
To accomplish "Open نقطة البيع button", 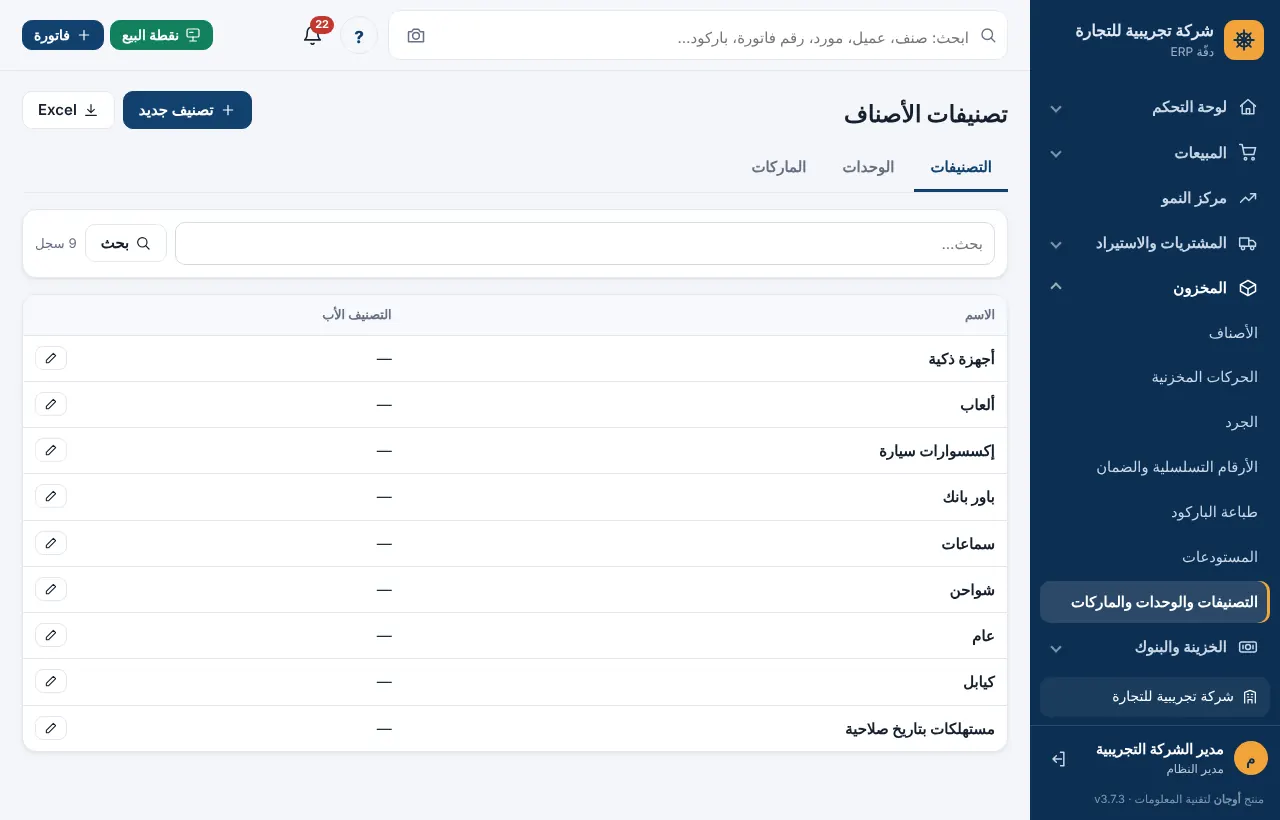I will click(x=161, y=35).
